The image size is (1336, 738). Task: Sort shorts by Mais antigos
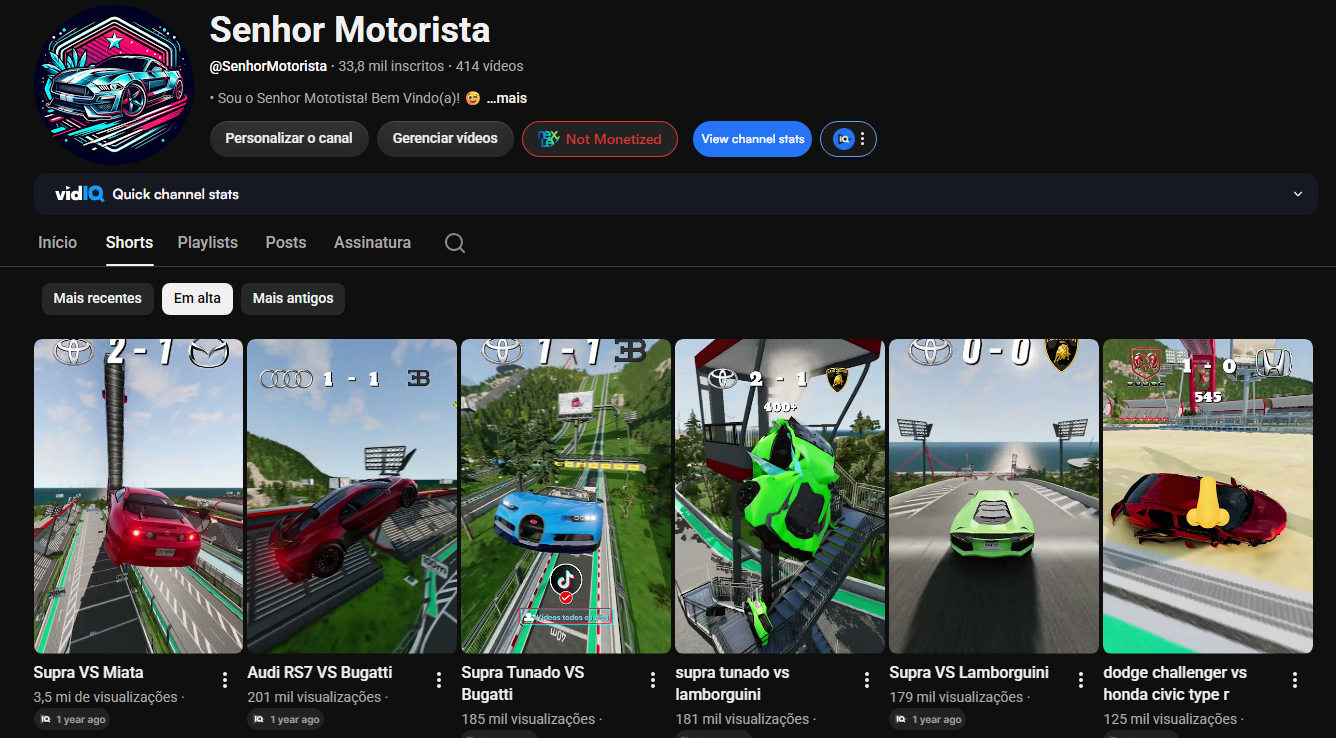293,298
